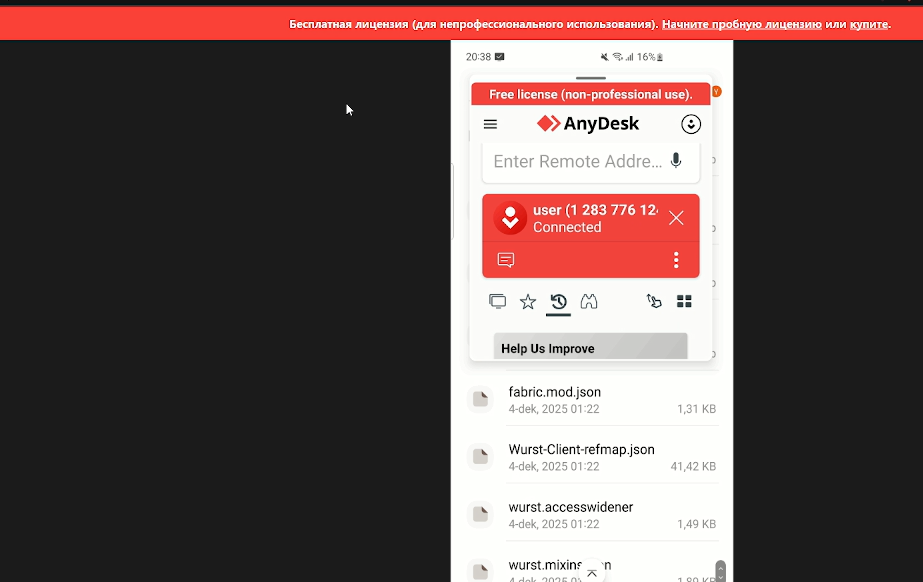The width and height of the screenshot is (923, 582).
Task: Tap the microphone voice input icon
Action: (676, 161)
